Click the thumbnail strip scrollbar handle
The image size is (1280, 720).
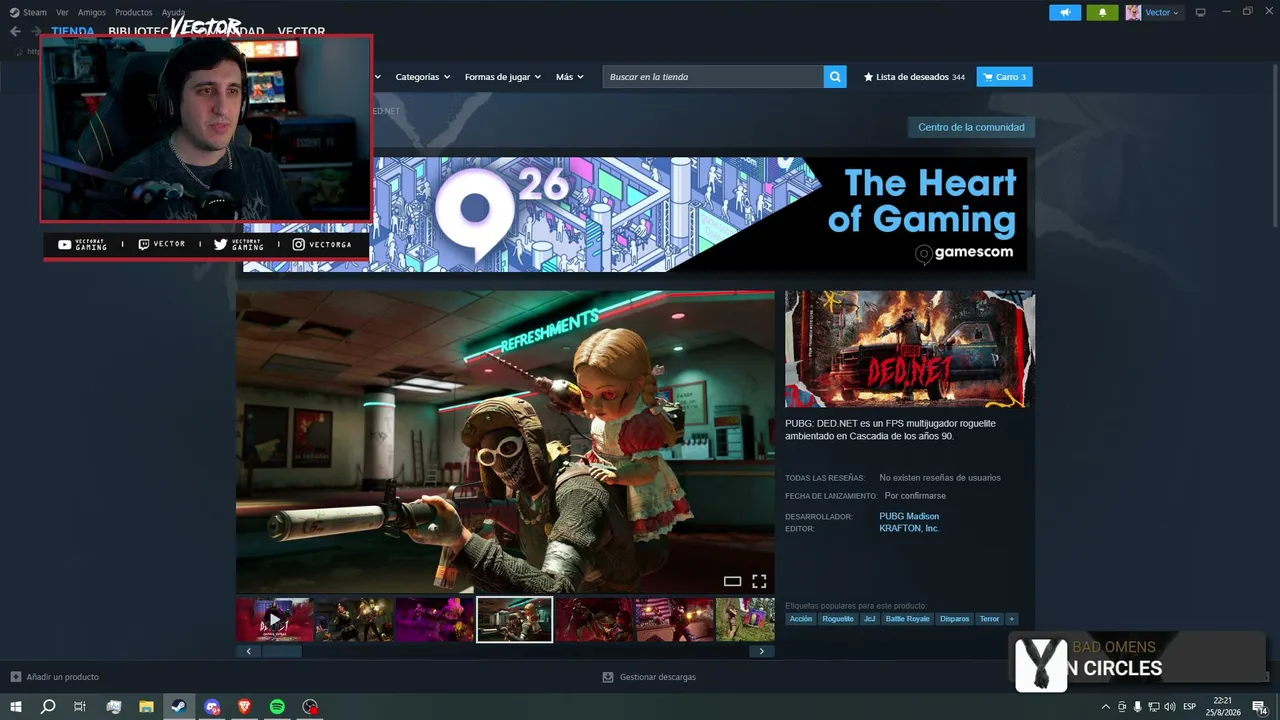click(x=282, y=651)
